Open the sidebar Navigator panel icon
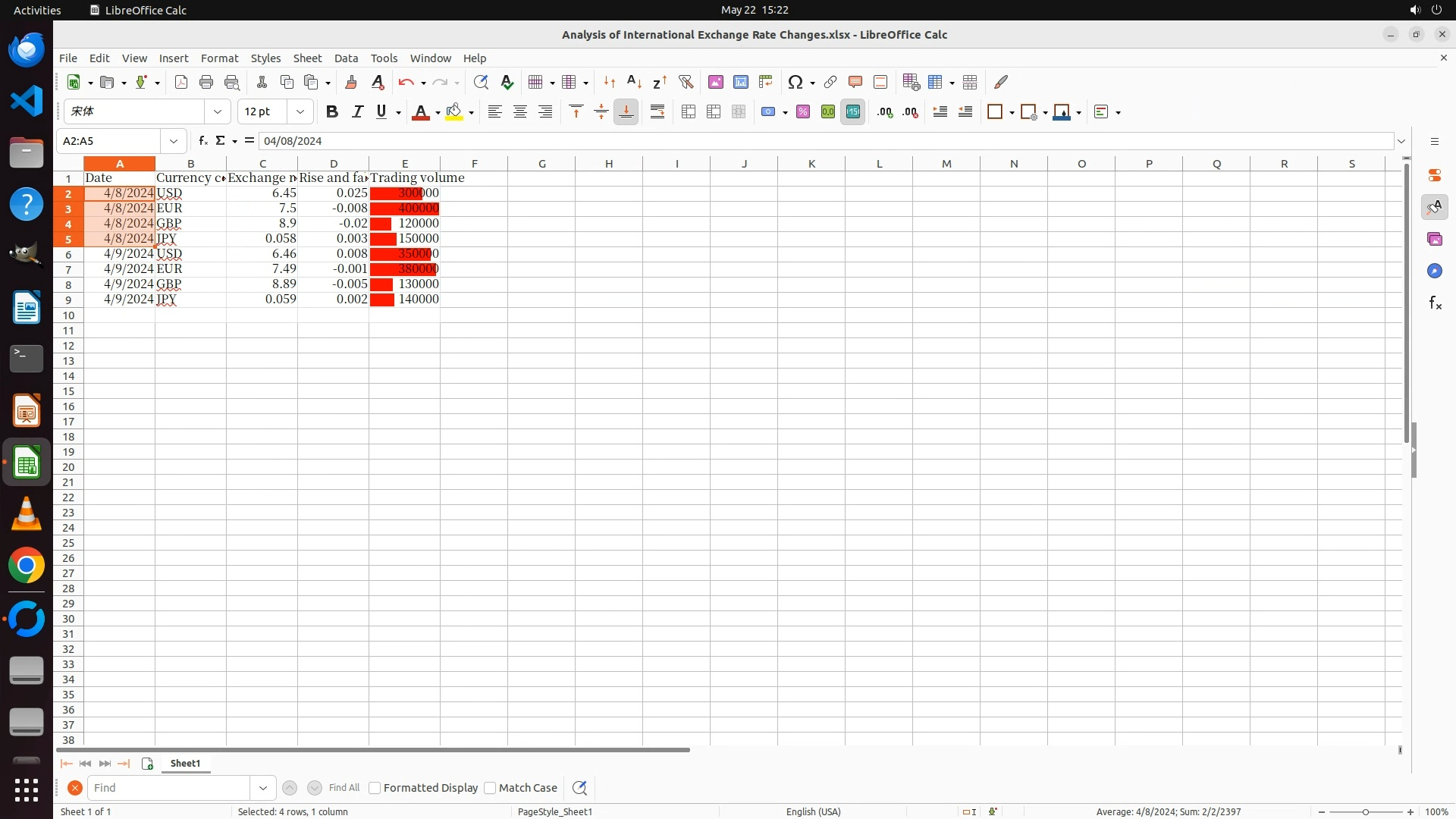 [1434, 271]
